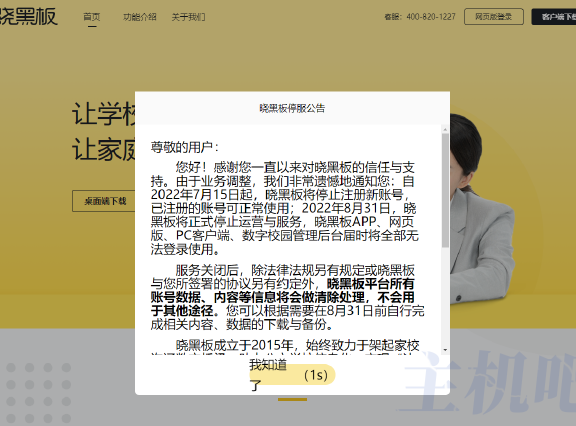Screen dimensions: 576x426
Task: Click the yellow carousel indicator bar
Action: pos(292,399)
